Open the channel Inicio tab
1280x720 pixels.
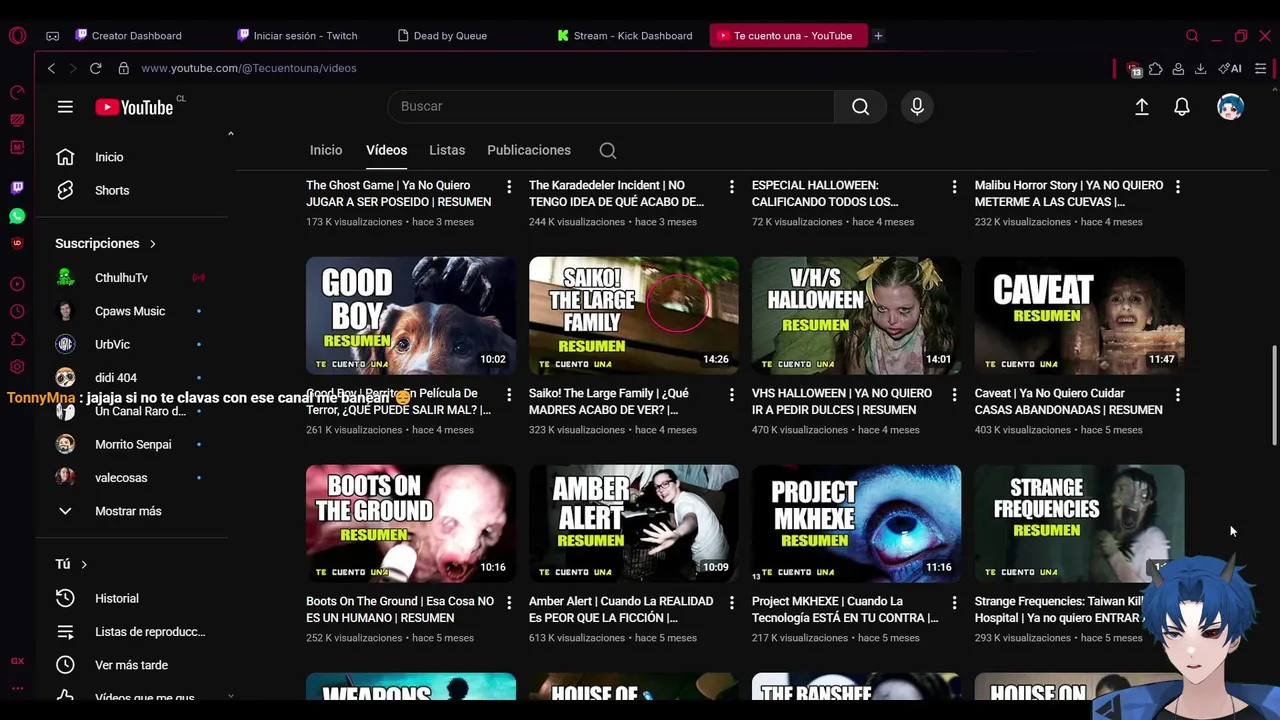click(326, 150)
